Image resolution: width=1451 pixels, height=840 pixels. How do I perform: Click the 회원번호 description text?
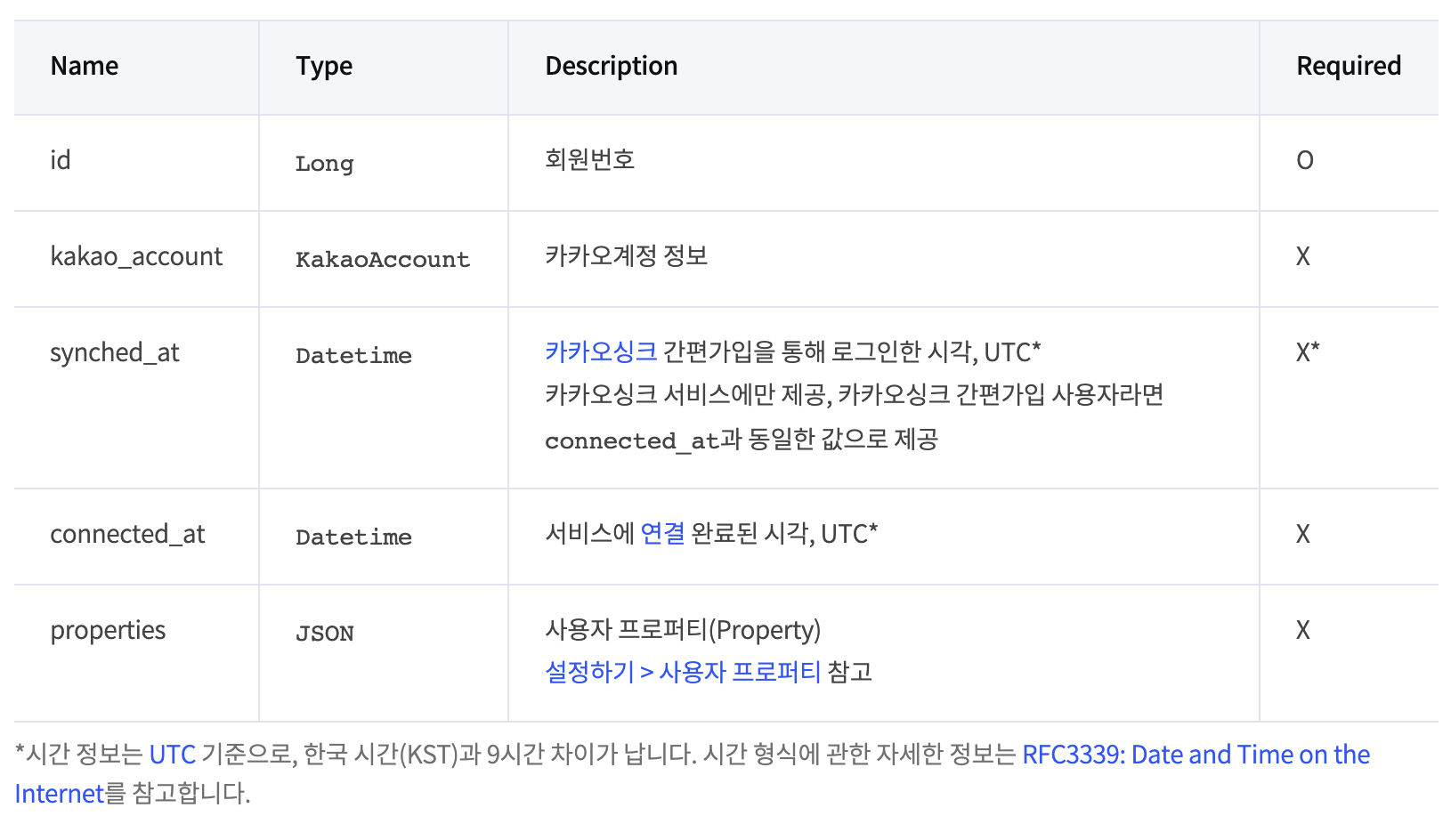pos(589,160)
